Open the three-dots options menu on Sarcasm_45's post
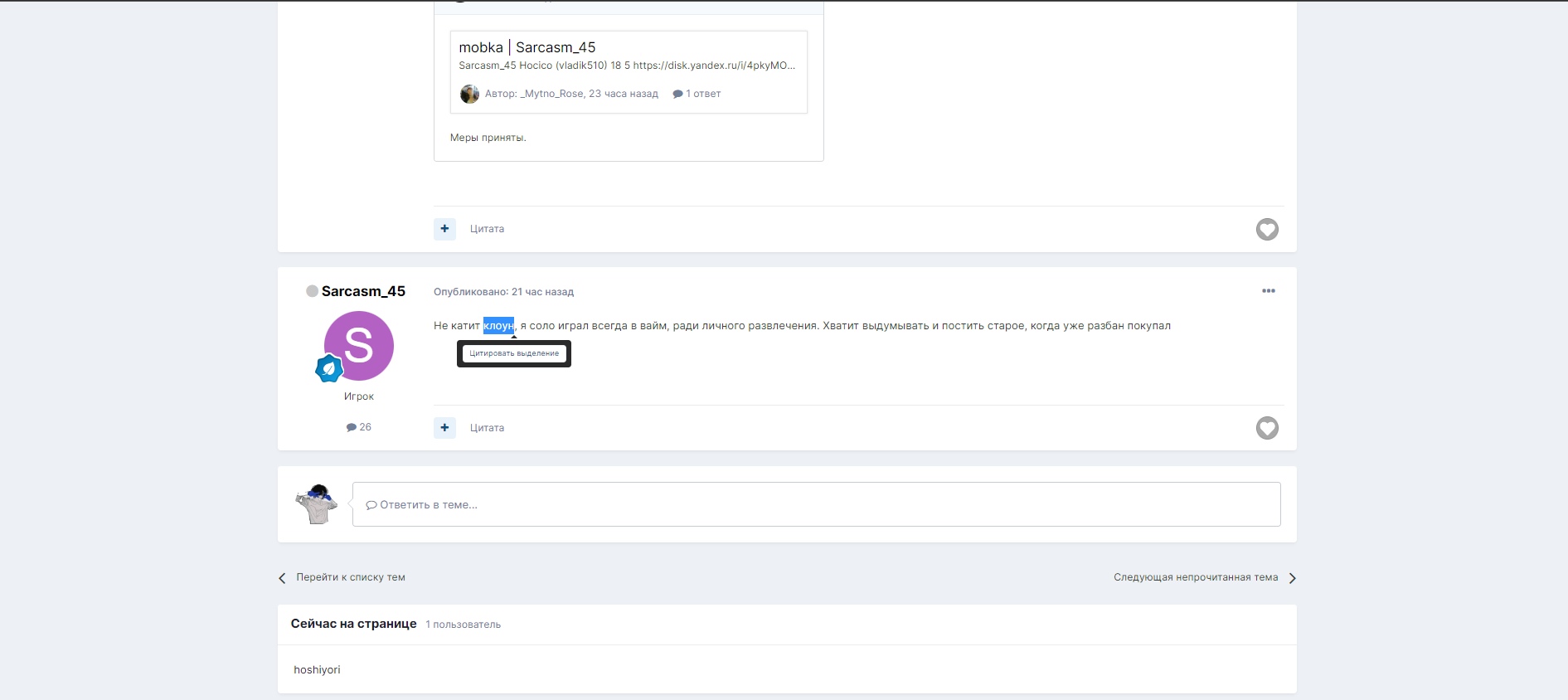Screen dimensions: 1568x700 (x=1268, y=291)
